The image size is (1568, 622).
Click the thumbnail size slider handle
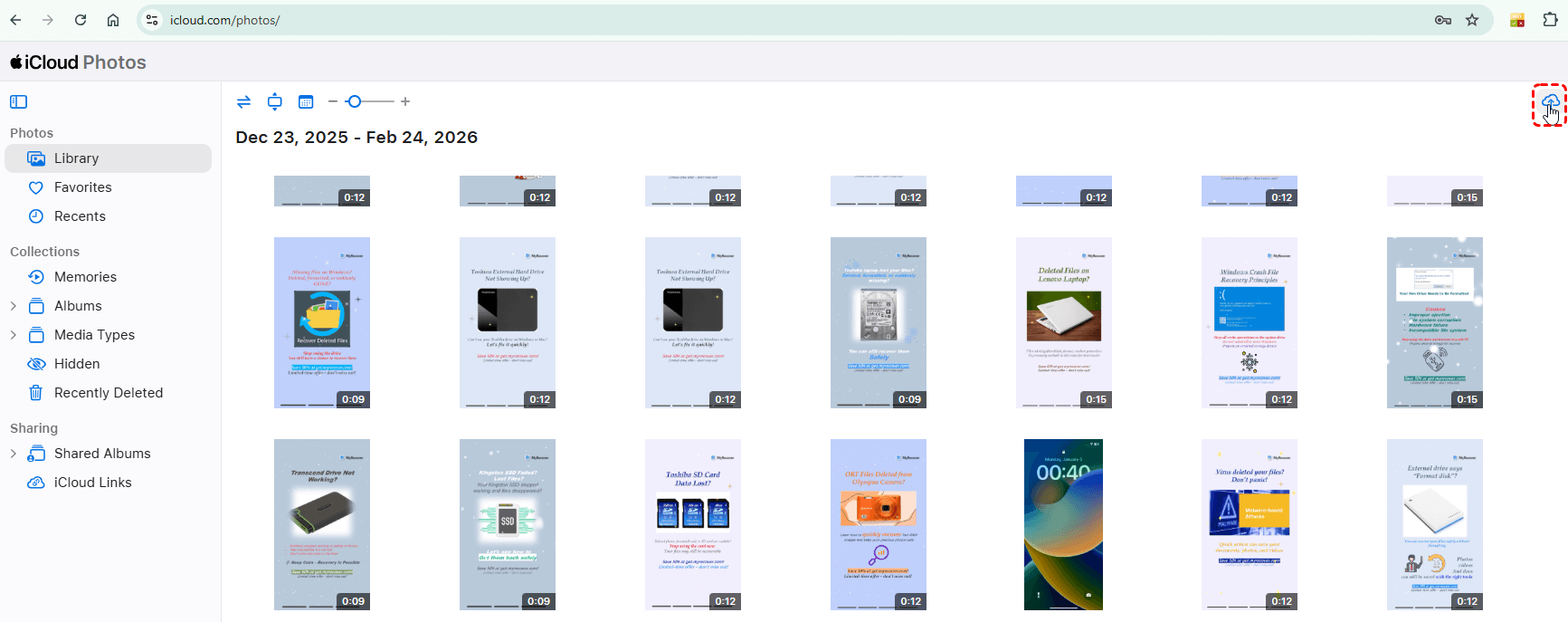(355, 101)
